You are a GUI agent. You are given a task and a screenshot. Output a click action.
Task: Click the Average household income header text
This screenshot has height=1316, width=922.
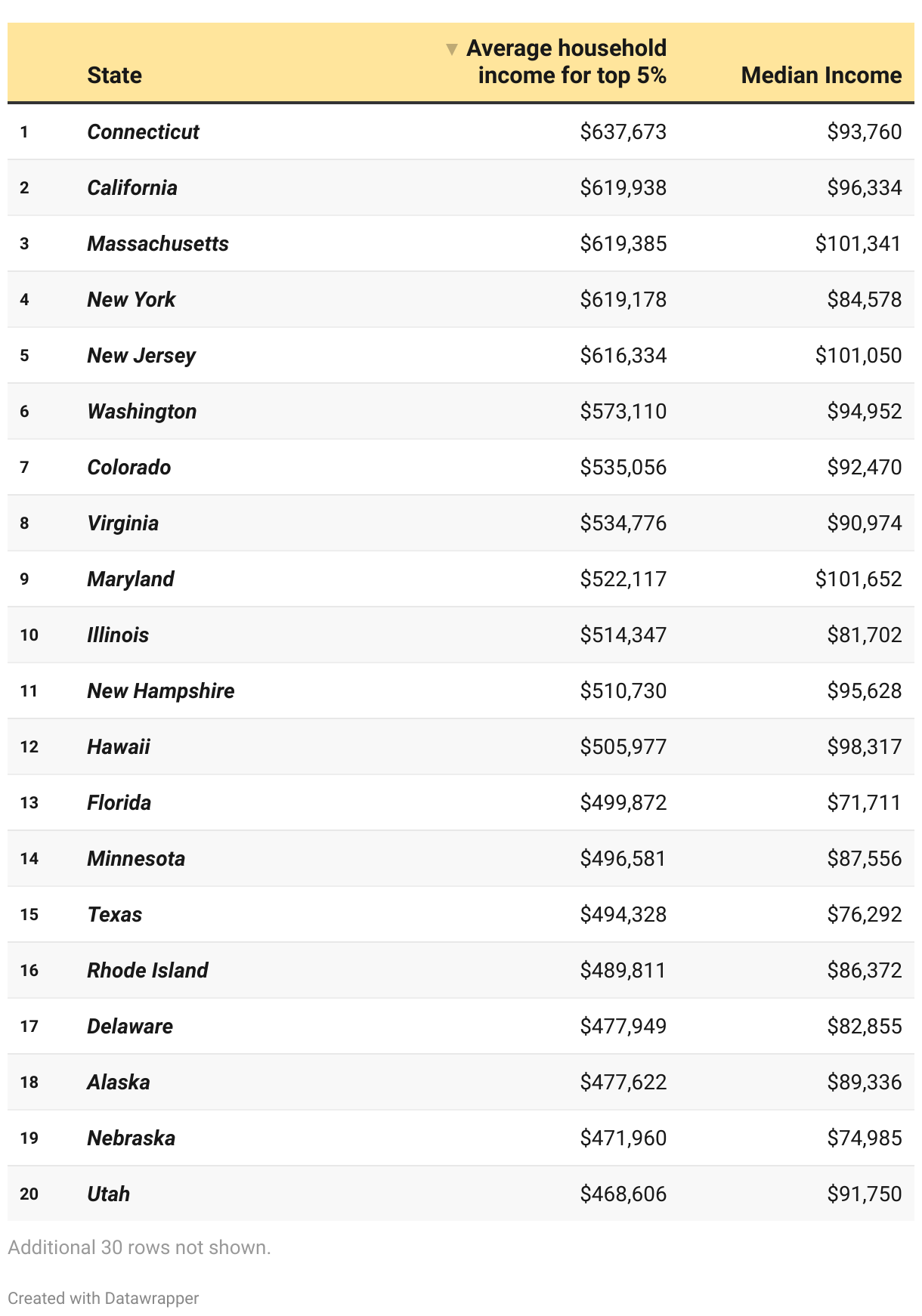[x=567, y=62]
